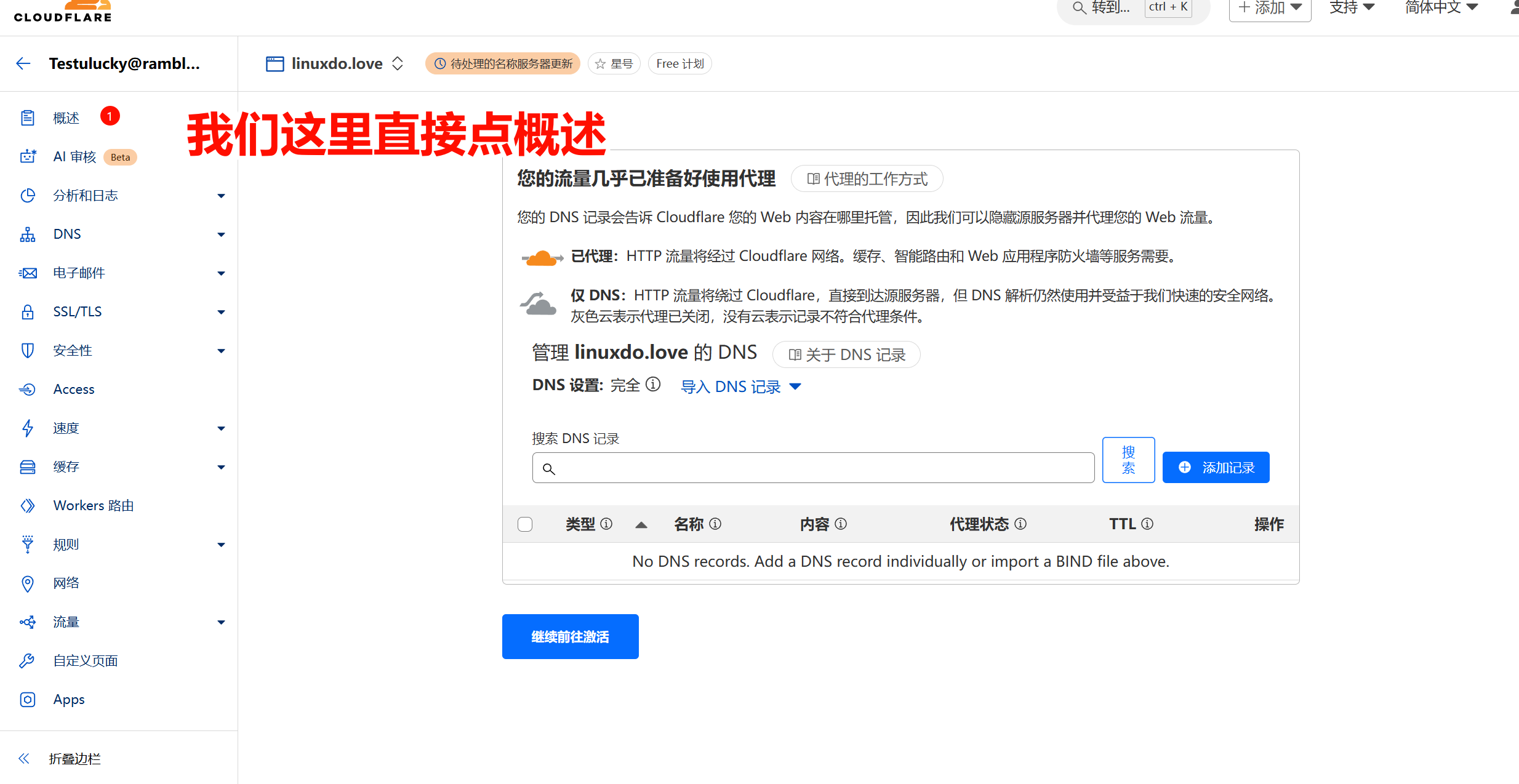The image size is (1519, 784).
Task: Click the DNS network tree icon
Action: click(x=28, y=234)
